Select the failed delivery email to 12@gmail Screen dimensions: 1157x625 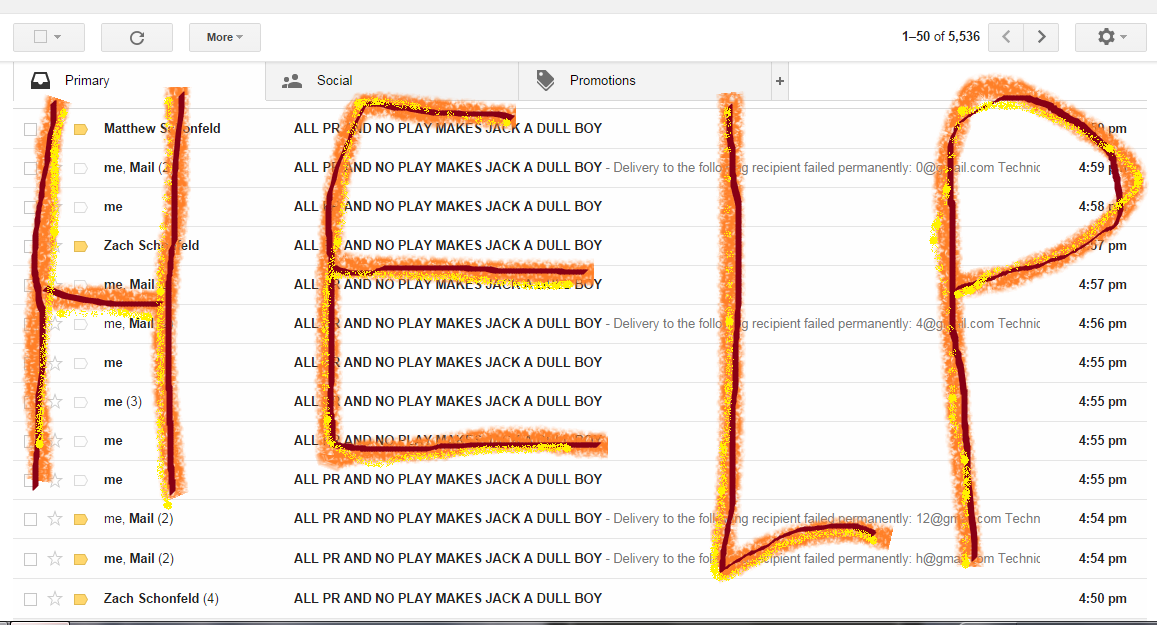point(30,519)
